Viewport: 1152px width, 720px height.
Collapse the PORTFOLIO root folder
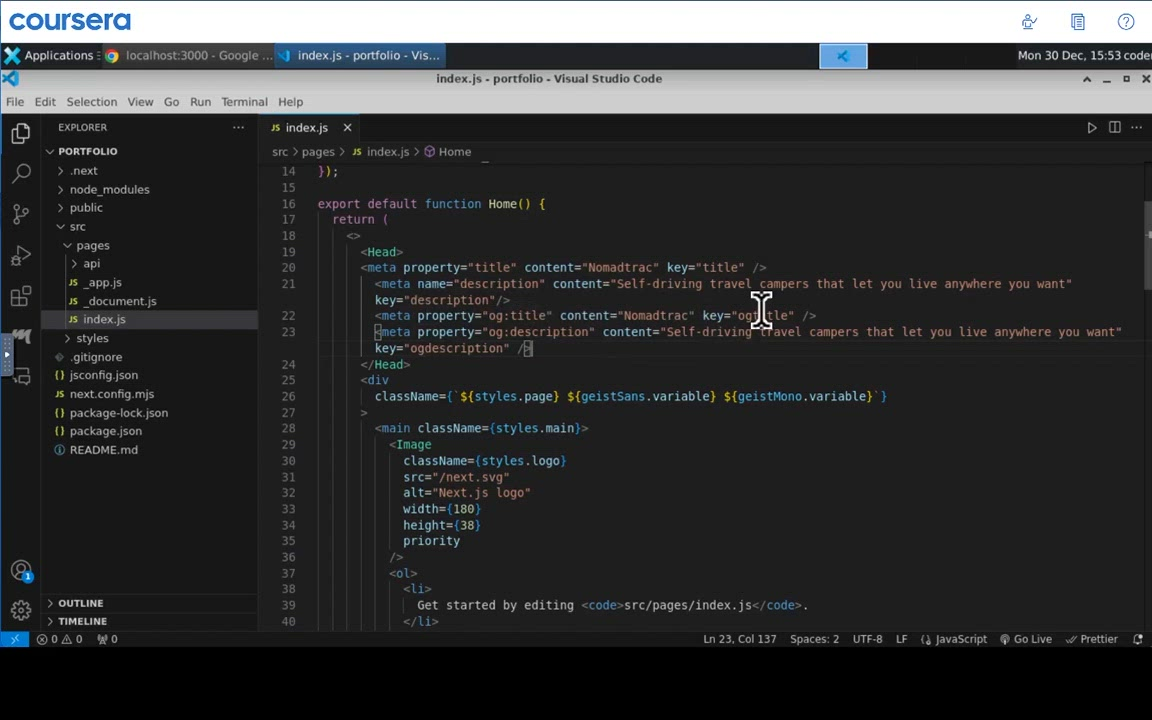150,151
